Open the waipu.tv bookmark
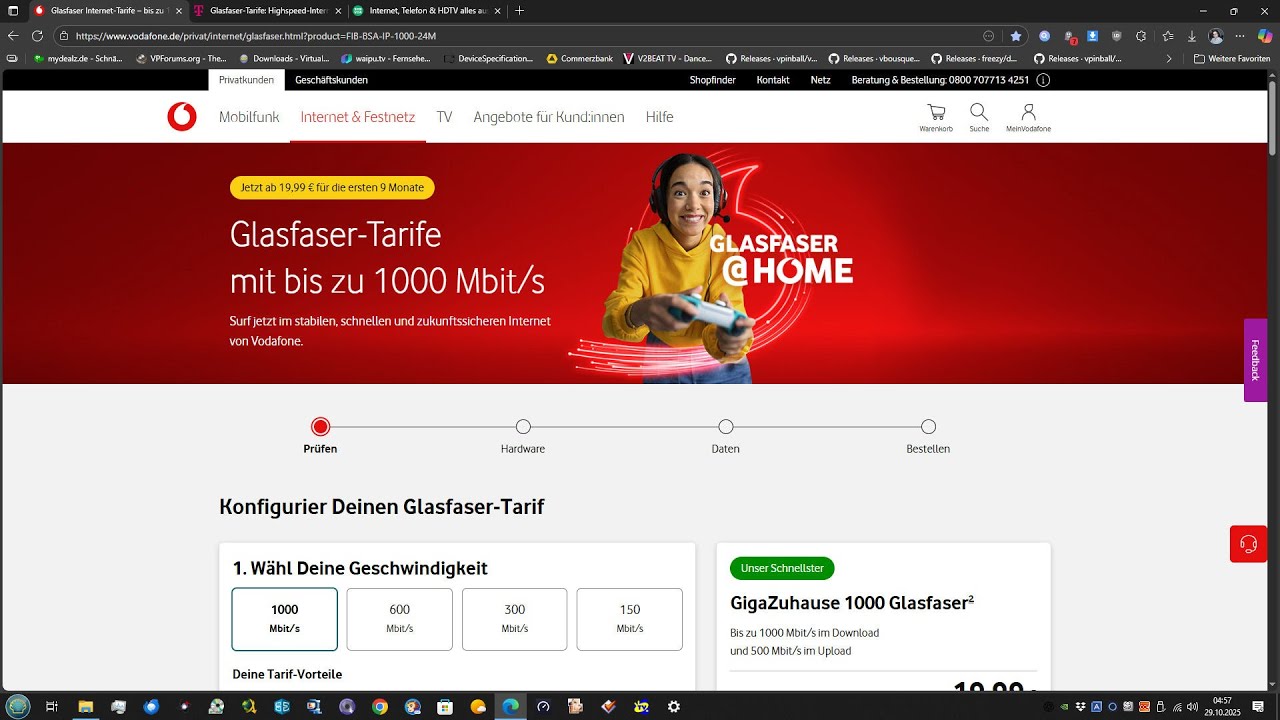 (x=385, y=58)
